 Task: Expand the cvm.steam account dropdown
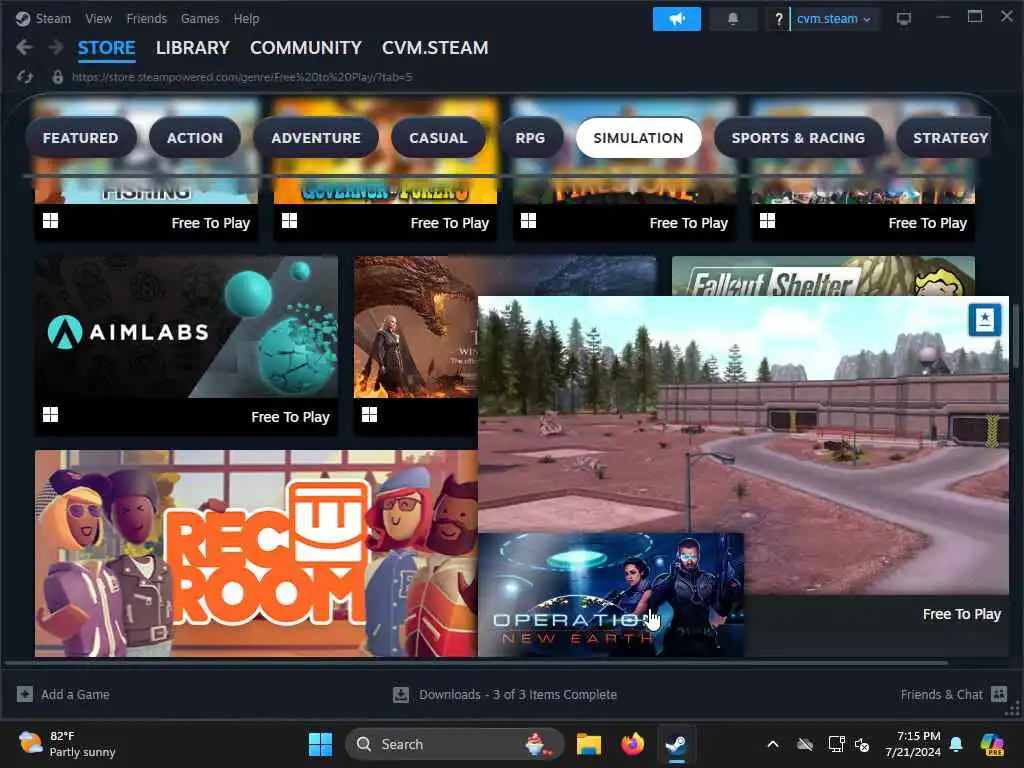tap(833, 19)
